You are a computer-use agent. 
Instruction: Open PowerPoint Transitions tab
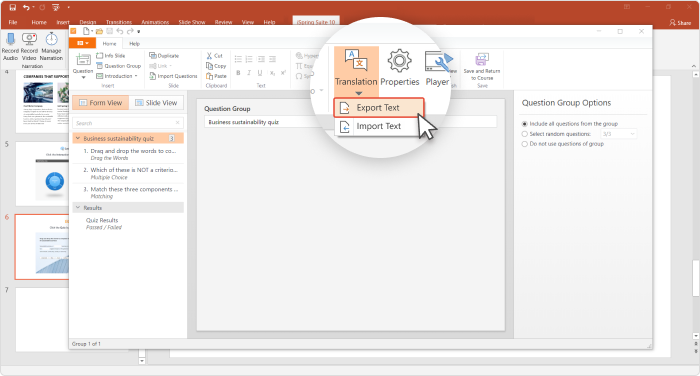click(119, 22)
